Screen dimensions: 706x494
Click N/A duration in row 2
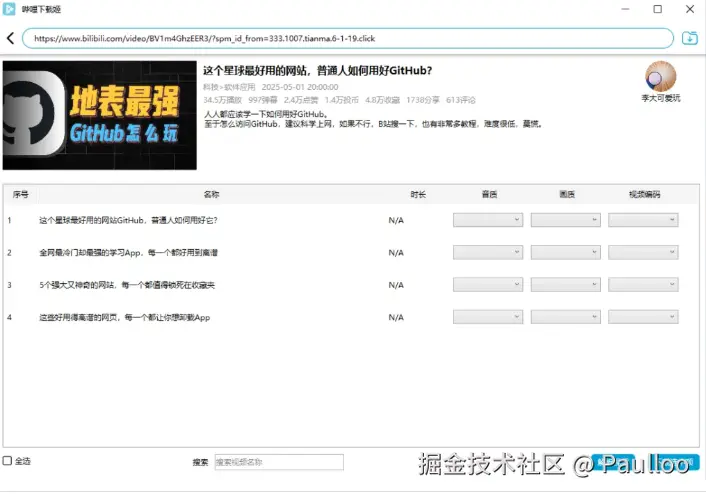(x=396, y=253)
